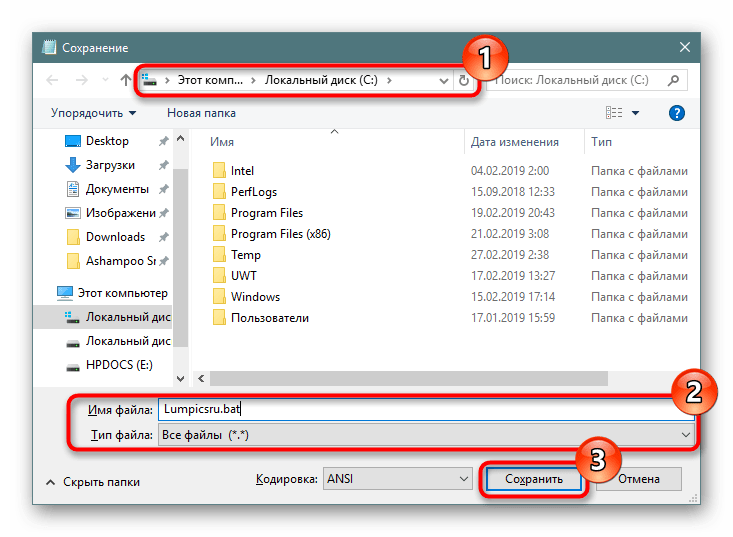Click pin icon next to Документы
This screenshot has width=733, height=537.
pyautogui.click(x=163, y=189)
